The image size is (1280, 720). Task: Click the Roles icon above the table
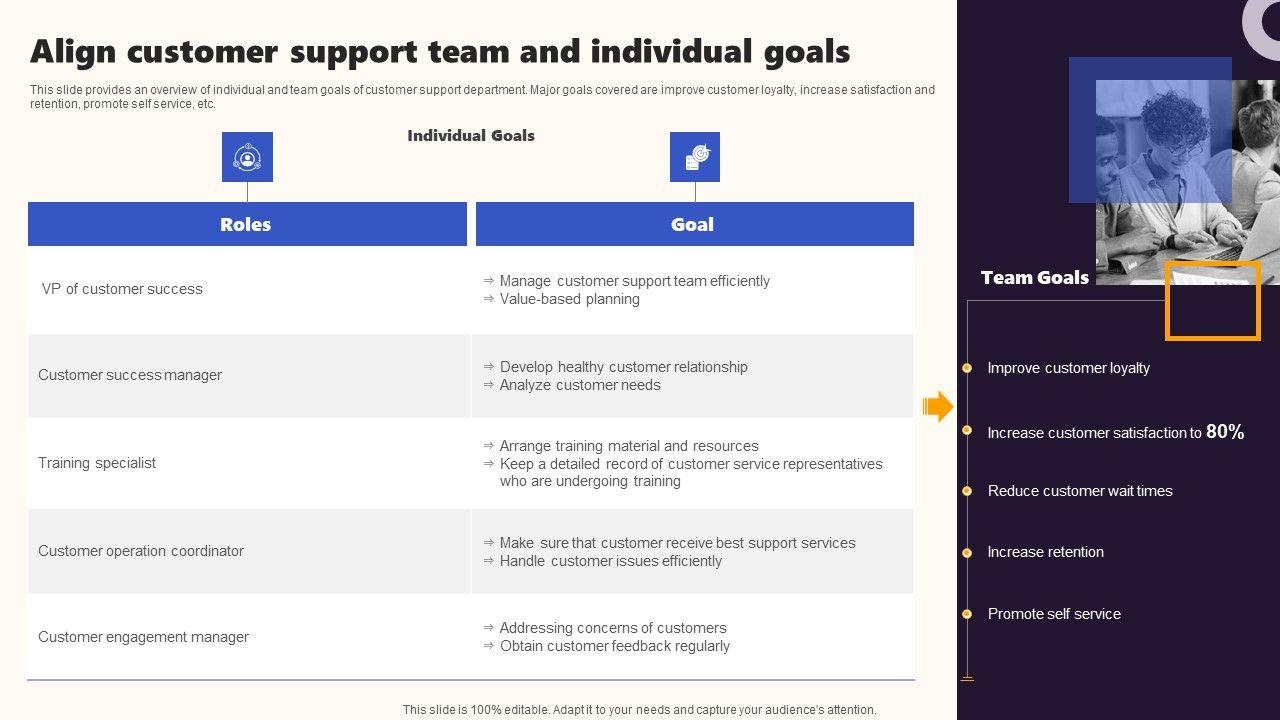247,157
